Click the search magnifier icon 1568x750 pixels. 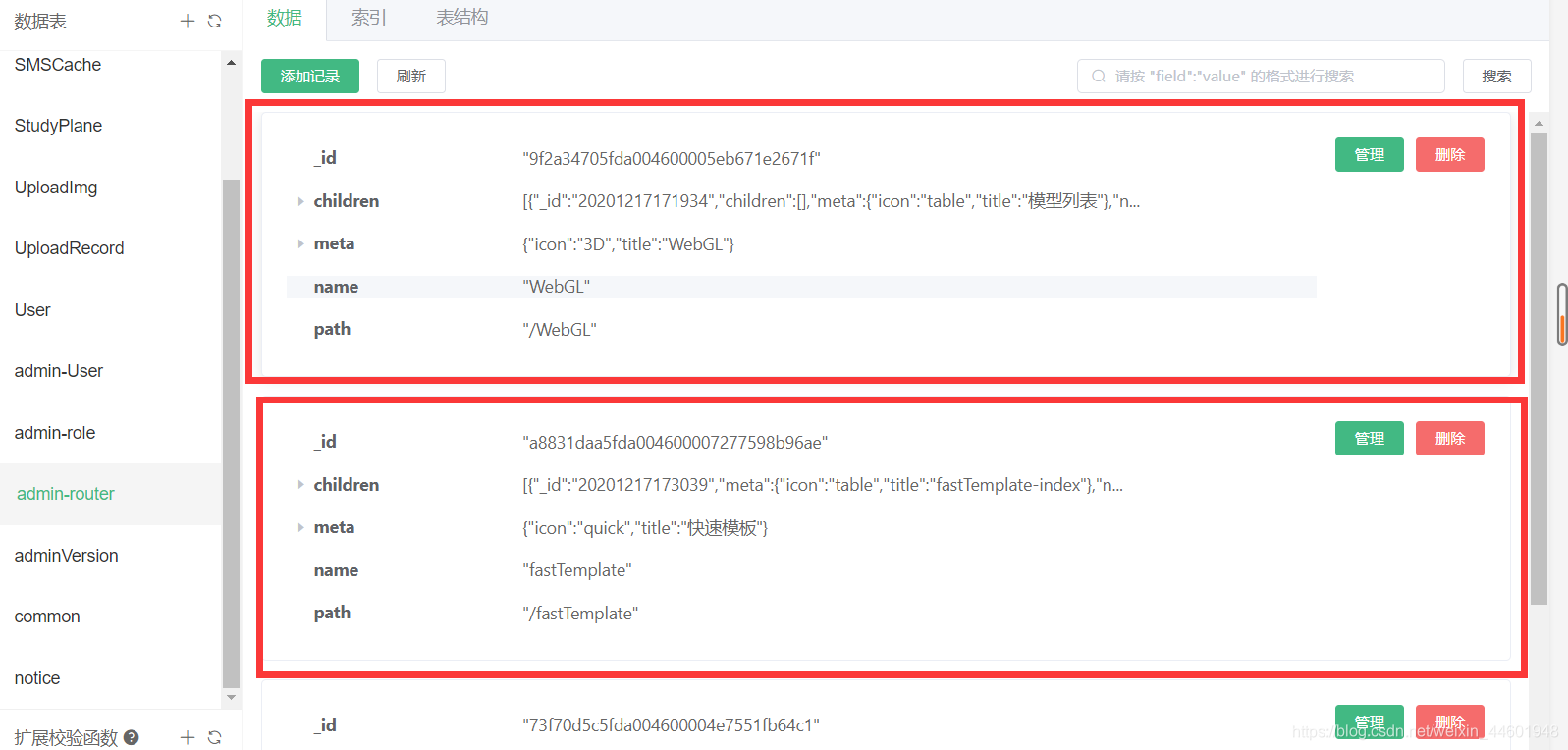1099,76
